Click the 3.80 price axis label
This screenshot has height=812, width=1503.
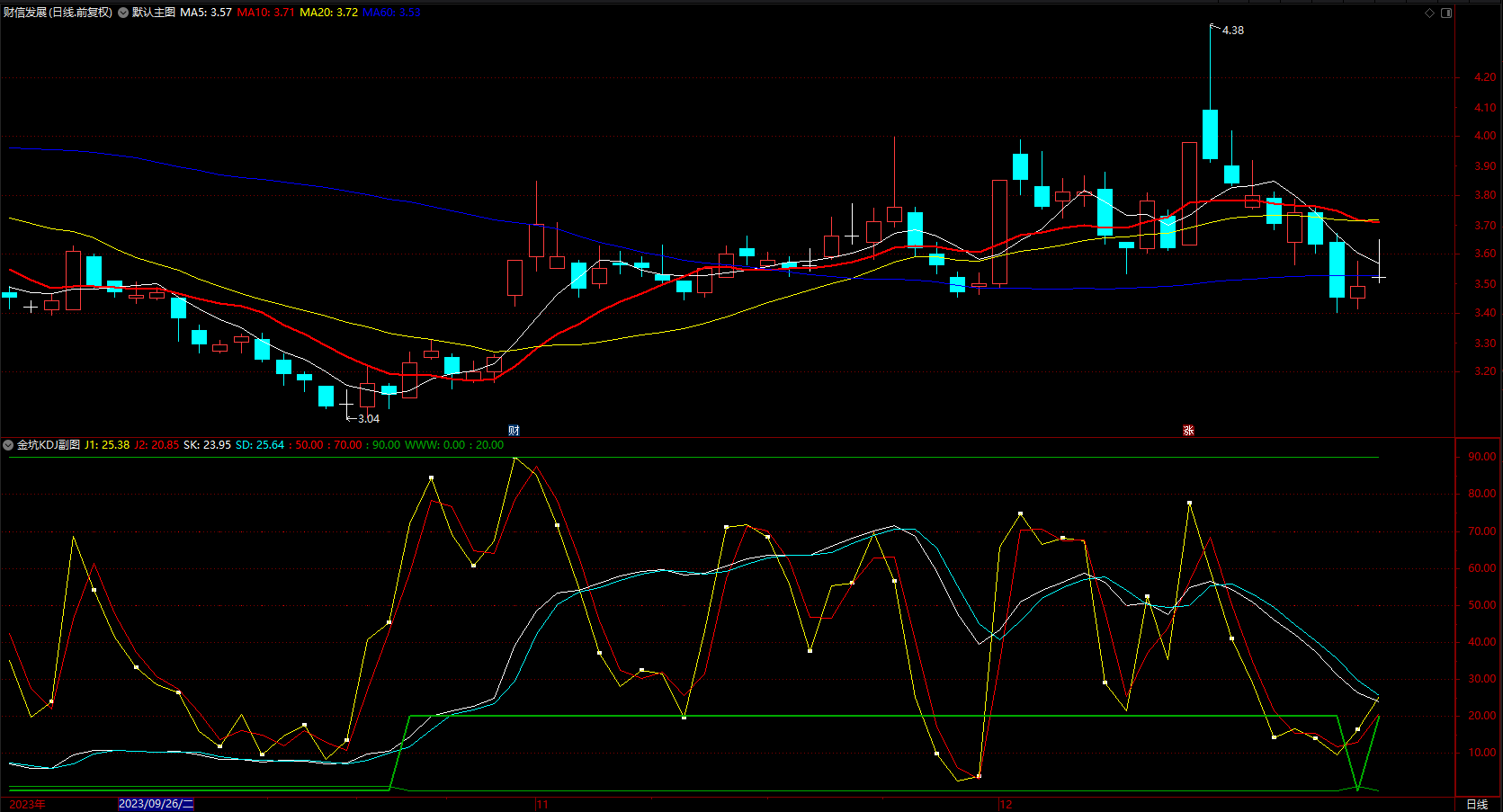coord(1485,195)
